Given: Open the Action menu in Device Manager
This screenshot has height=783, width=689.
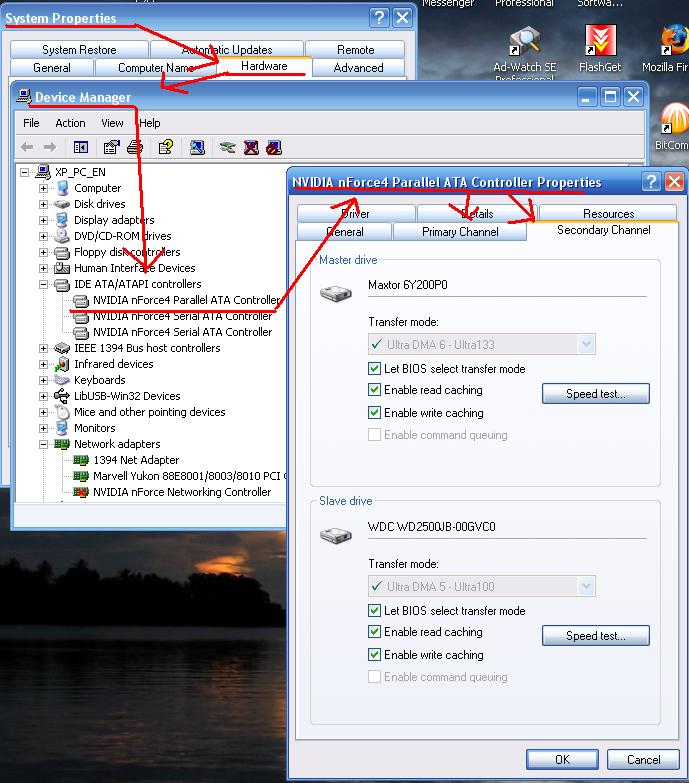Looking at the screenshot, I should tap(70, 123).
